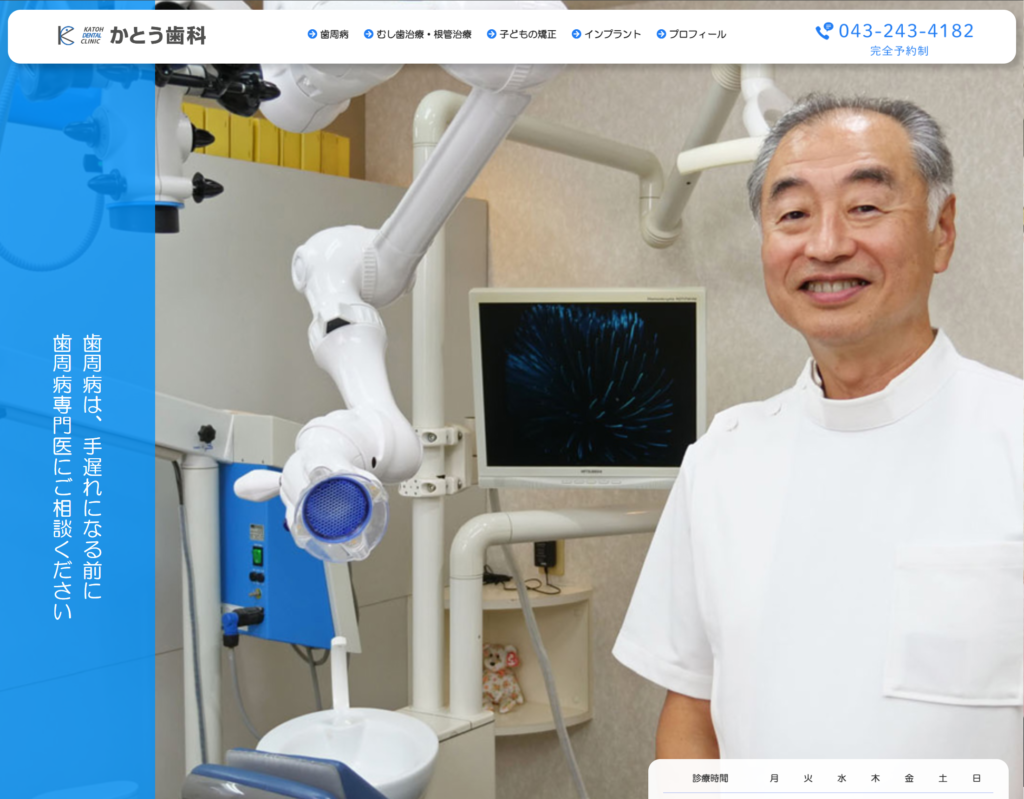This screenshot has height=799, width=1024.
Task: Select 子どもの矯正 in navigation
Action: click(529, 34)
